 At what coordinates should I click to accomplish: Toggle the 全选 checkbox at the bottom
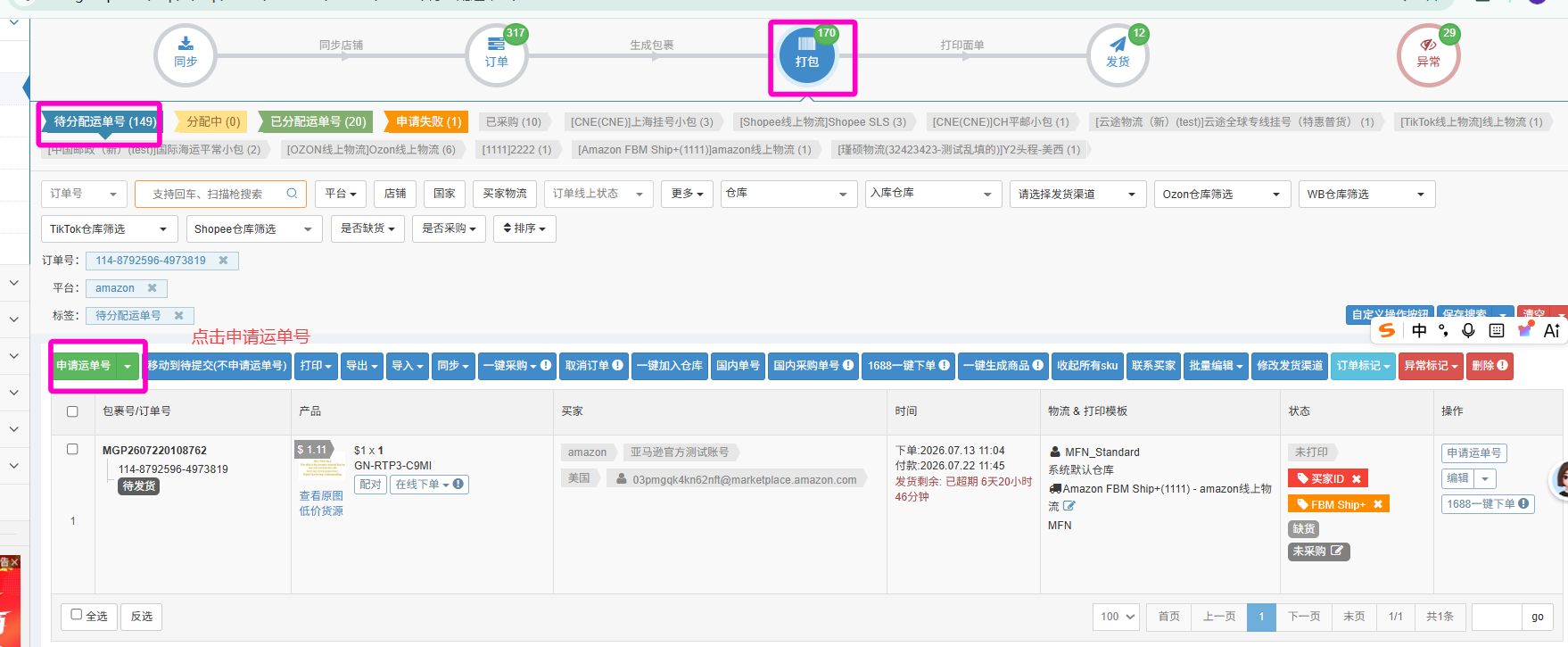point(77,615)
